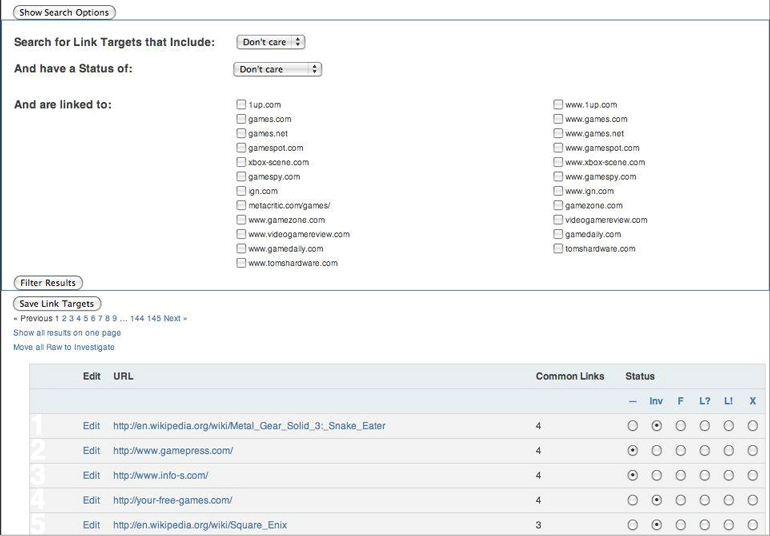770x536 pixels.
Task: Click Save Link Targets button
Action: tap(57, 304)
